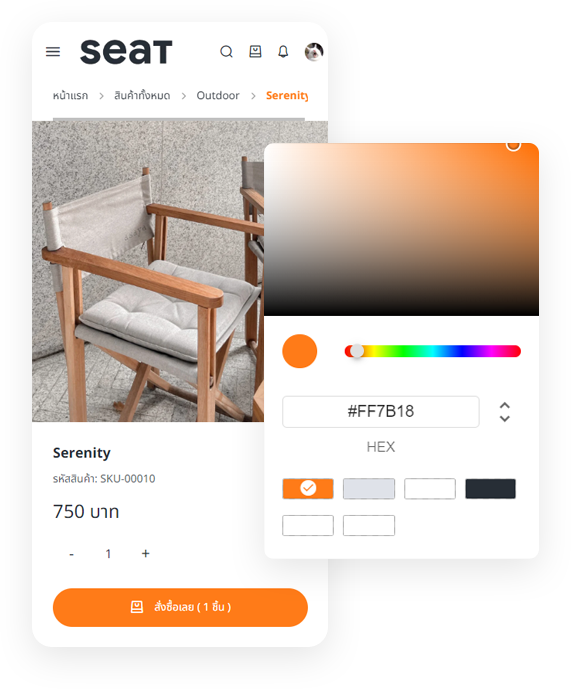Switch color format with HEX arrows
This screenshot has width=571, height=689.
(505, 412)
